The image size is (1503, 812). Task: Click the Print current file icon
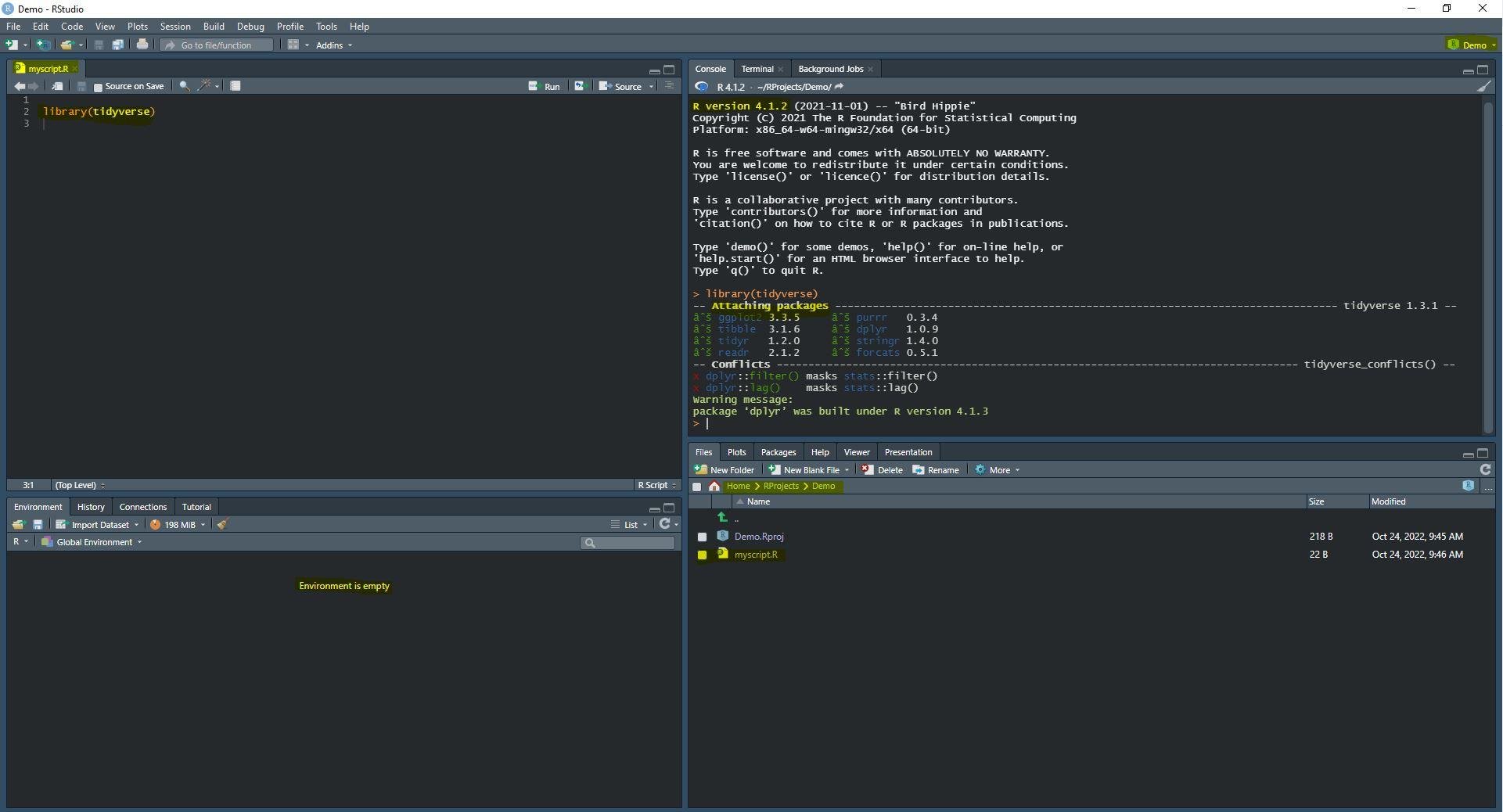click(142, 45)
